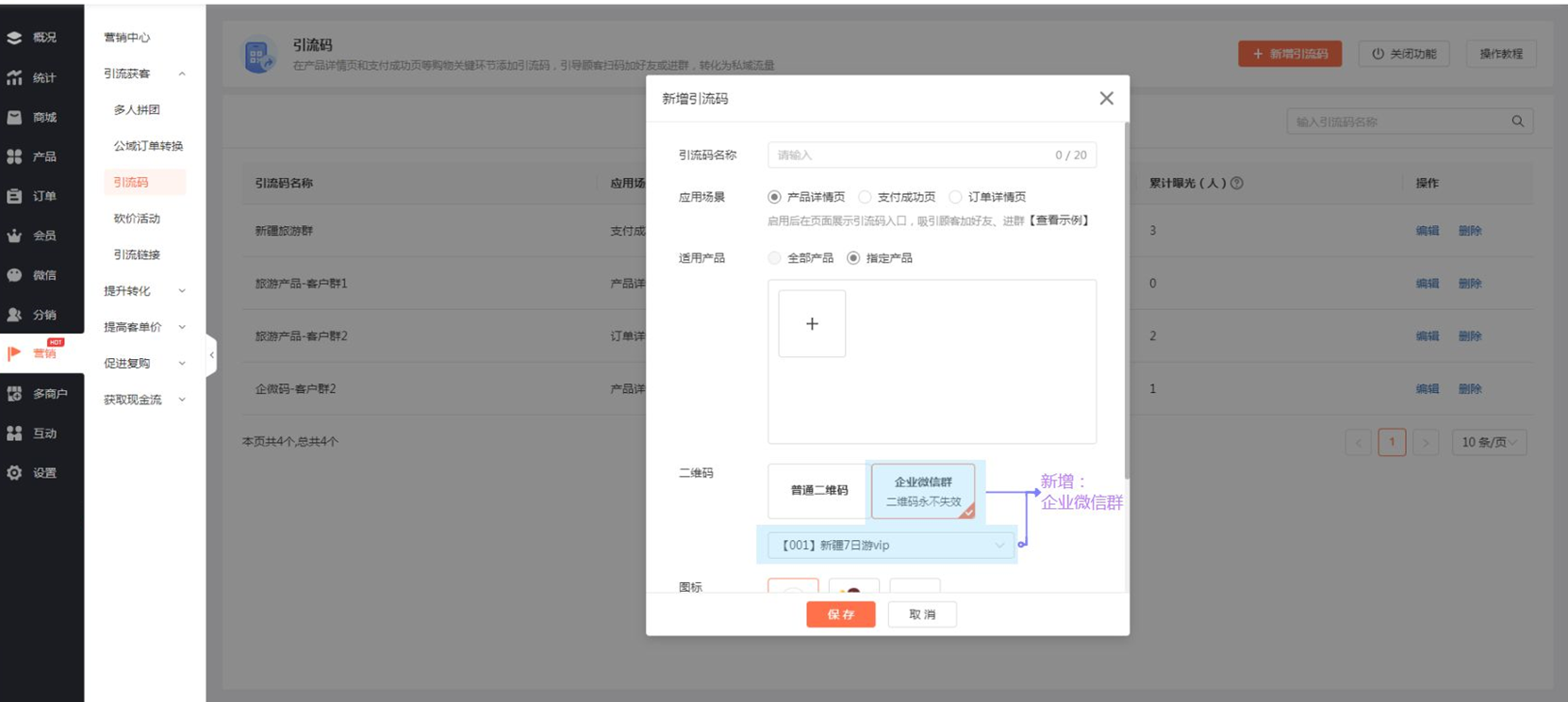Open the 查看示例 example link
The image size is (1568, 702).
coord(1060,220)
